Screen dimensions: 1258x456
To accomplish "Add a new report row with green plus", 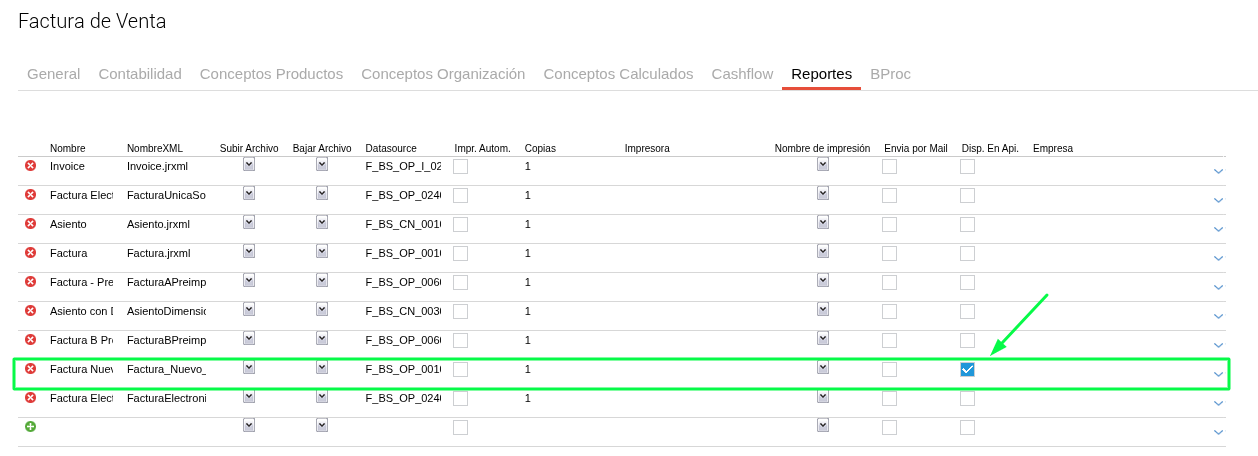I will 30,427.
